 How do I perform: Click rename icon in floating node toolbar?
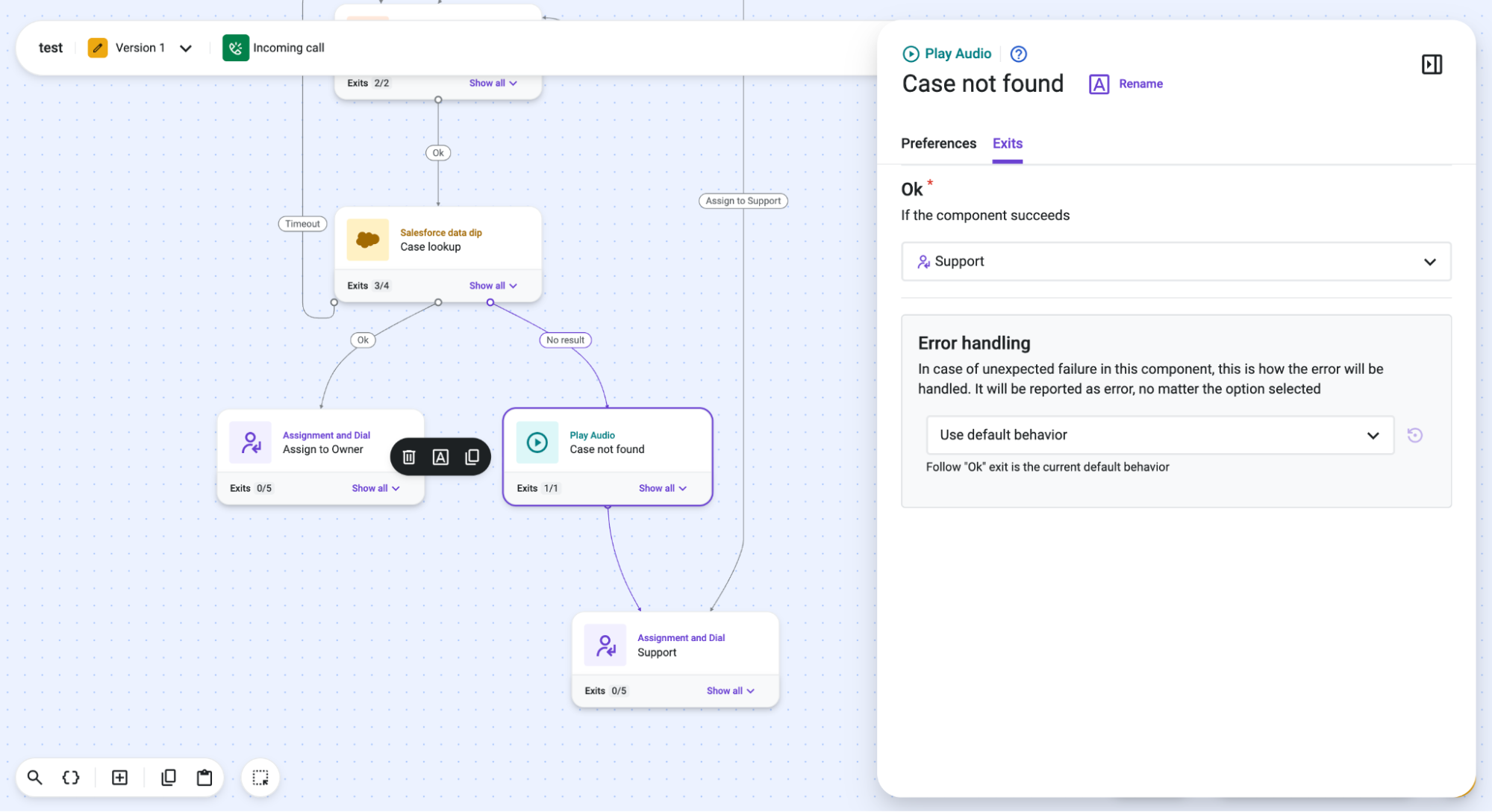point(440,457)
